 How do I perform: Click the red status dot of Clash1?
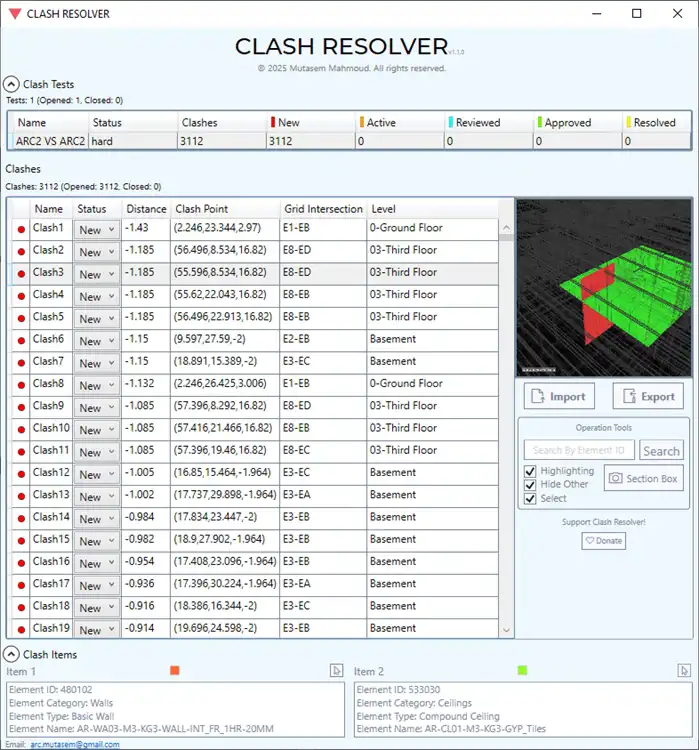pyautogui.click(x=21, y=230)
